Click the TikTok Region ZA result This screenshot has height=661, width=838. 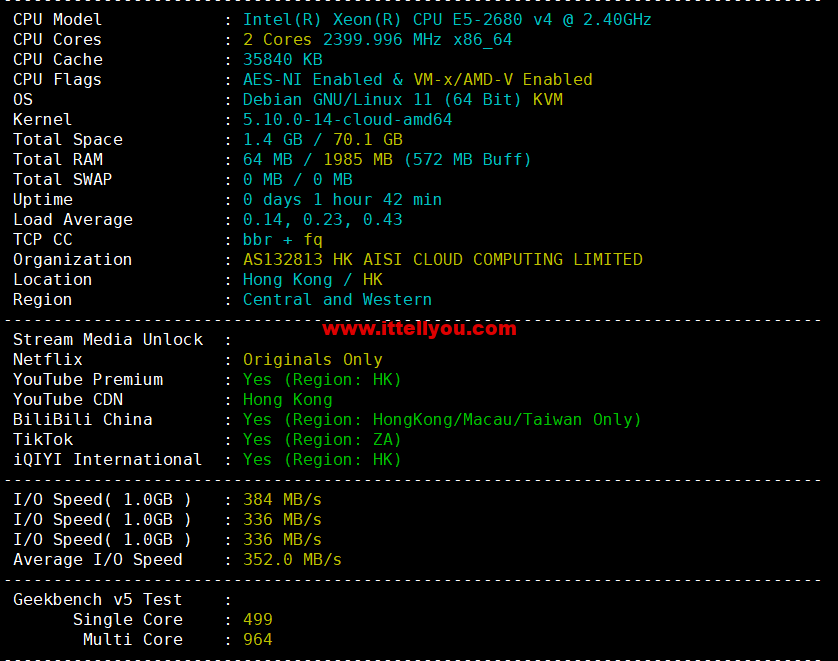(x=322, y=440)
